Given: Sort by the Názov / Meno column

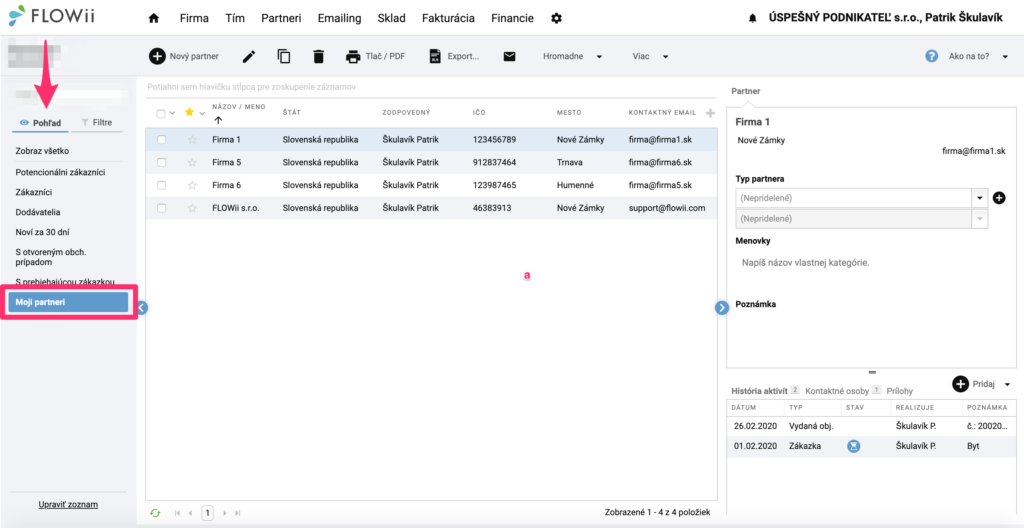Looking at the screenshot, I should 238,107.
